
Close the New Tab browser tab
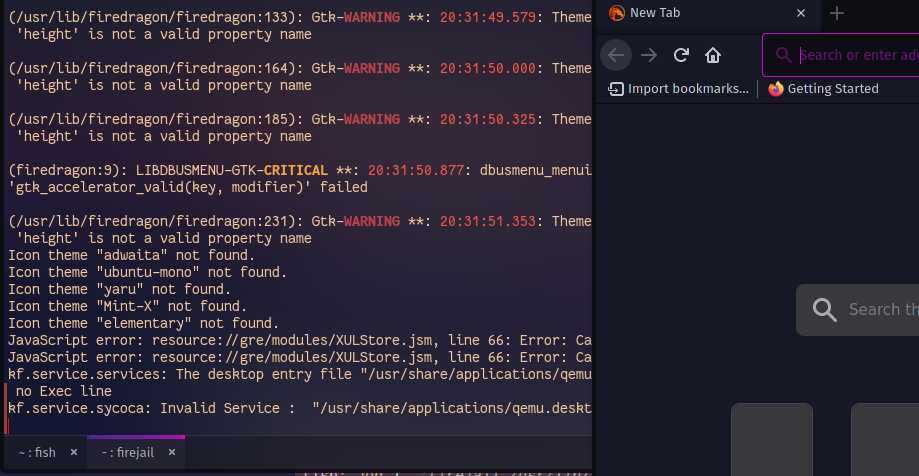pyautogui.click(x=801, y=13)
